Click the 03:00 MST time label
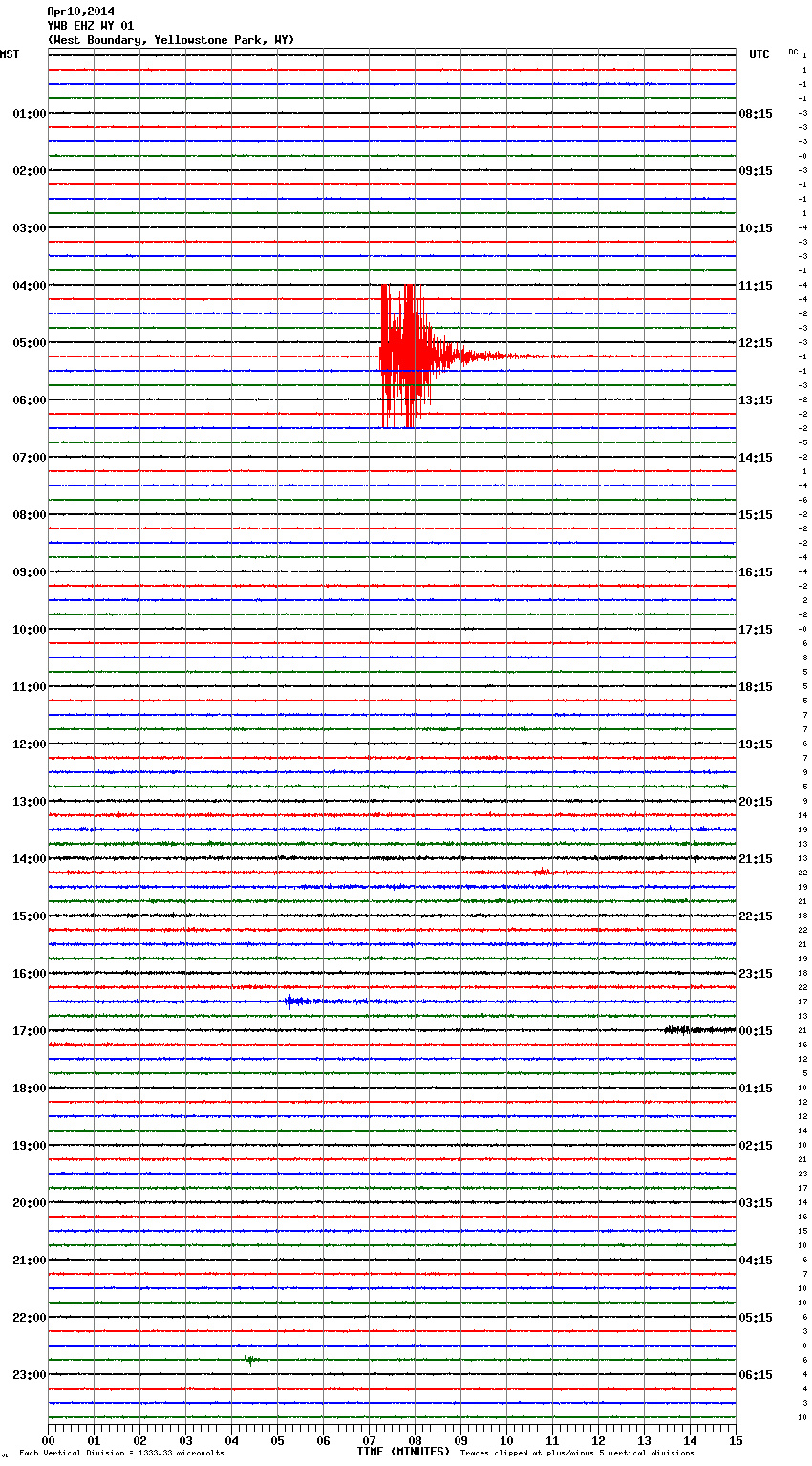The width and height of the screenshot is (812, 1466). point(30,228)
